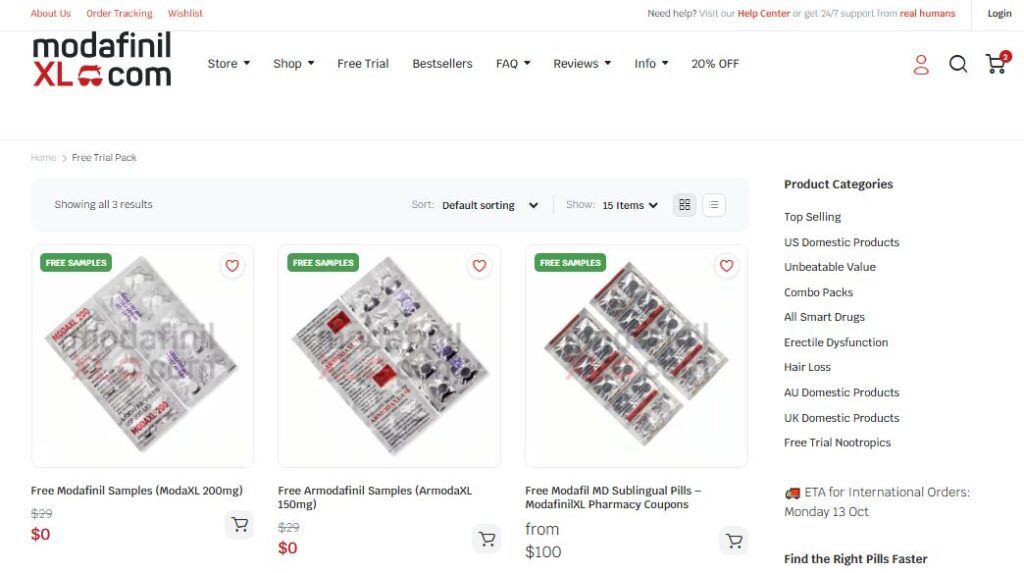The image size is (1024, 573).
Task: Open the shopping cart in header
Action: click(996, 64)
